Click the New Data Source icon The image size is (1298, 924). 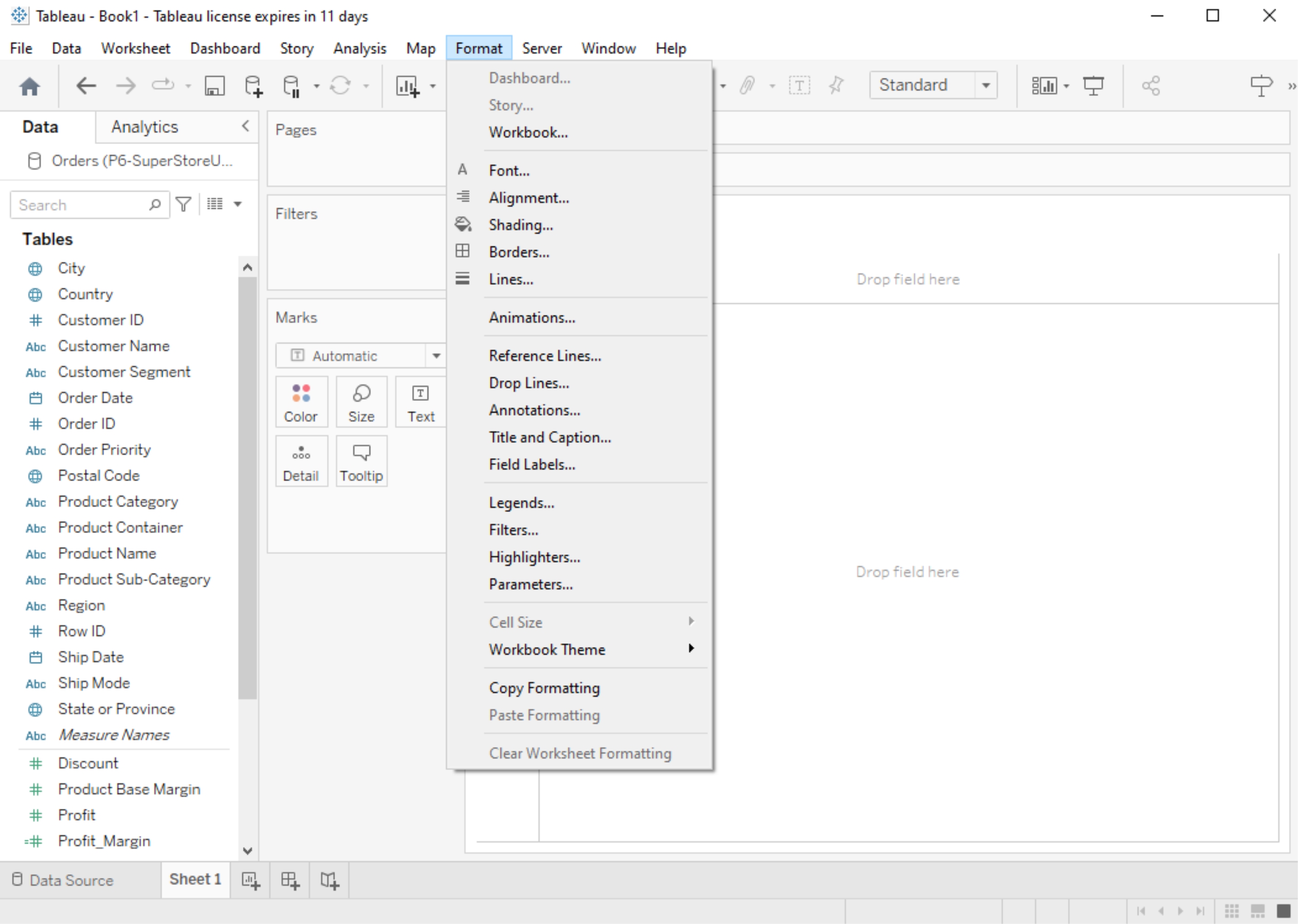click(x=253, y=86)
